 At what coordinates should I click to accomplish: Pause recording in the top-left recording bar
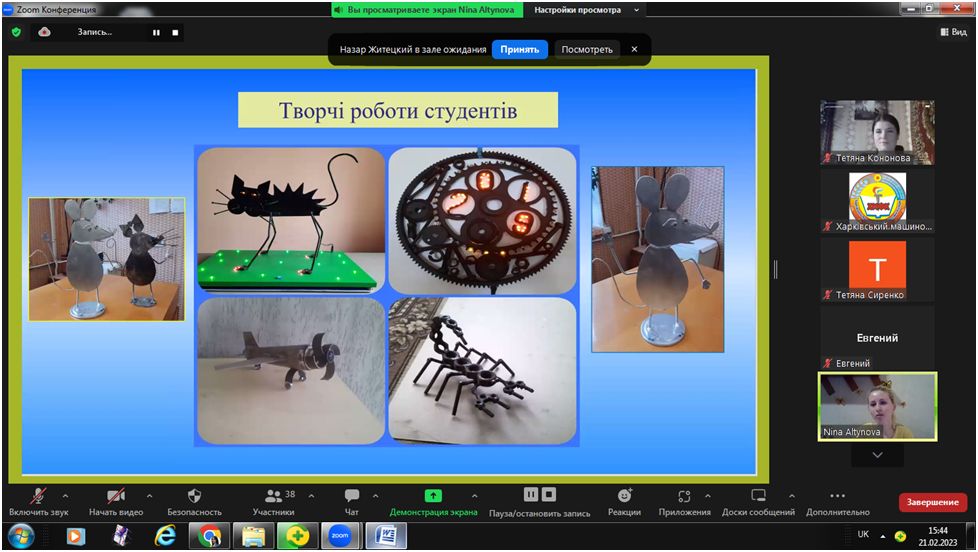click(x=156, y=32)
